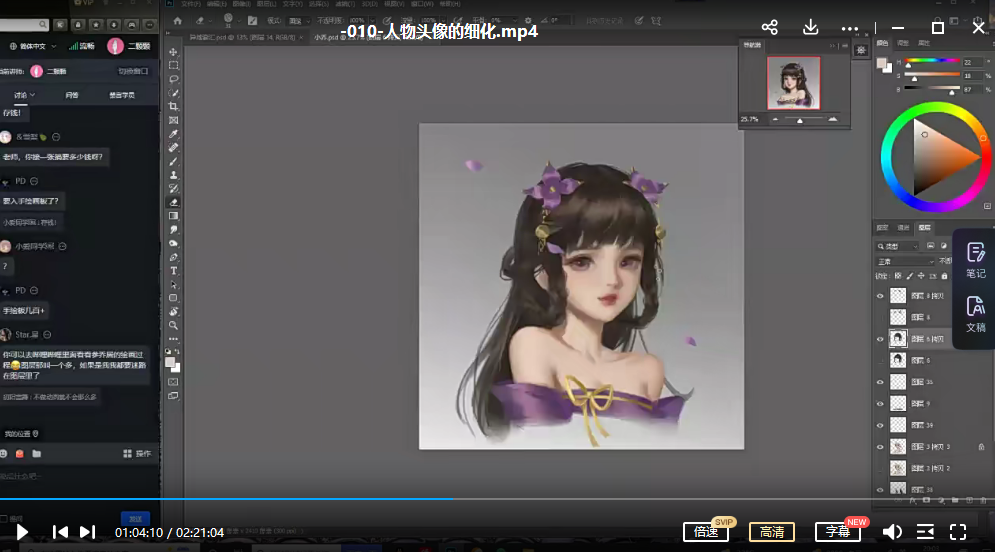Open the 文稿 transcript side panel
Viewport: 995px width, 552px height.
tap(975, 314)
